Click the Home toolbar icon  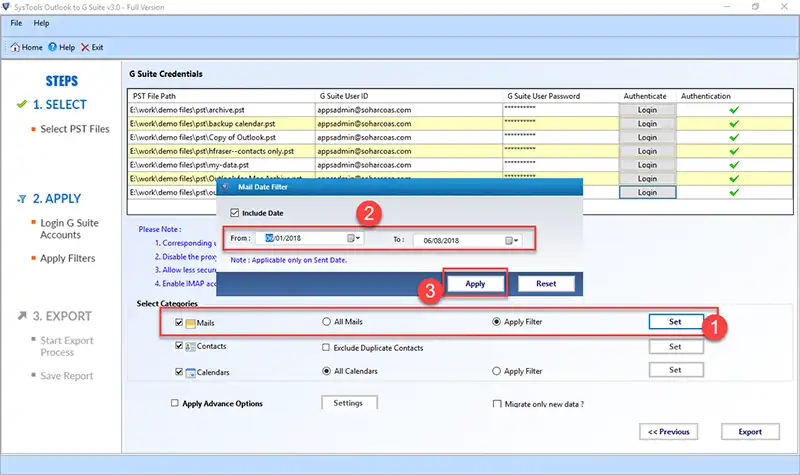pyautogui.click(x=15, y=47)
